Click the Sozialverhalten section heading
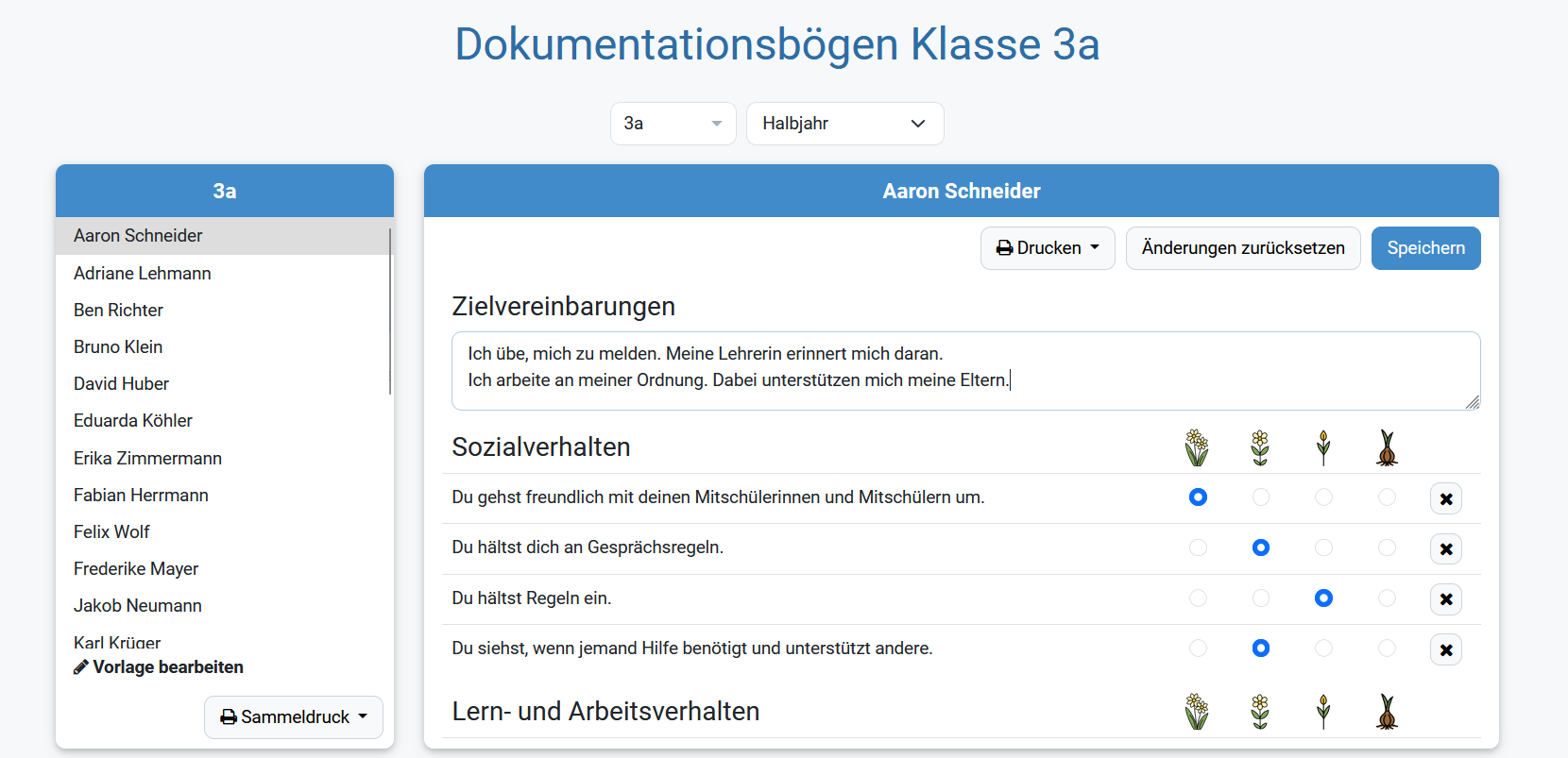Viewport: 1568px width, 758px height. click(x=541, y=447)
